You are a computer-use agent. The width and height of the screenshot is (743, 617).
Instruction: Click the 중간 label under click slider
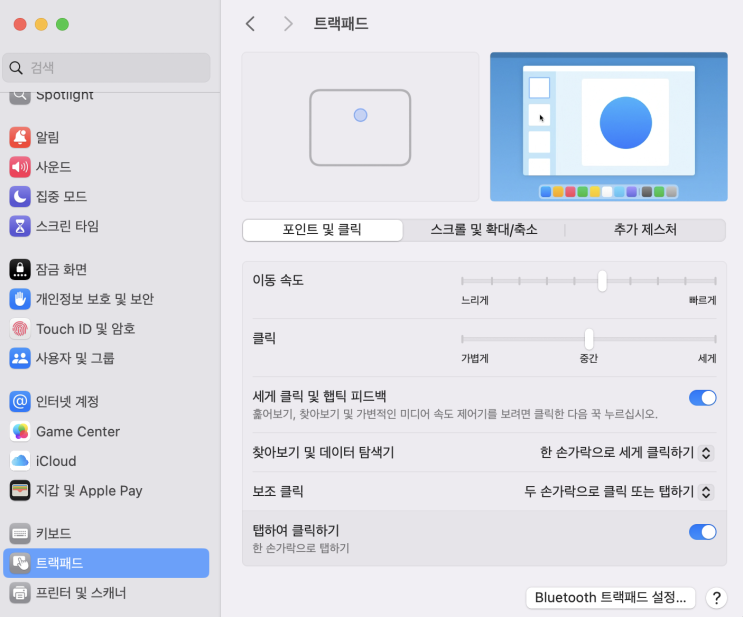click(589, 358)
